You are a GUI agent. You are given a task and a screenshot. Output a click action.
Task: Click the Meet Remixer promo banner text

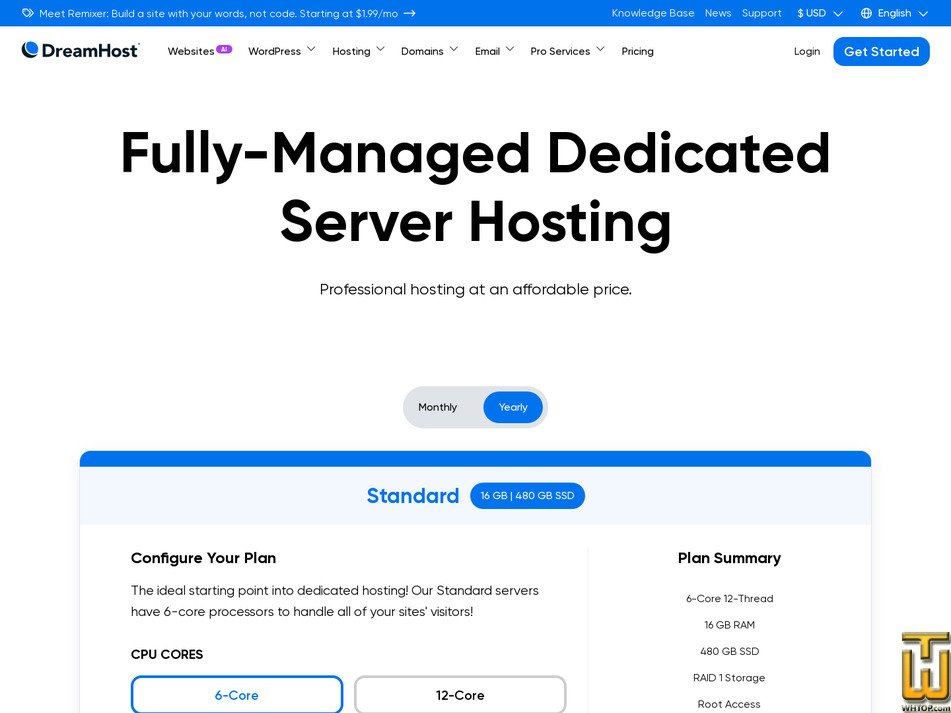click(218, 13)
